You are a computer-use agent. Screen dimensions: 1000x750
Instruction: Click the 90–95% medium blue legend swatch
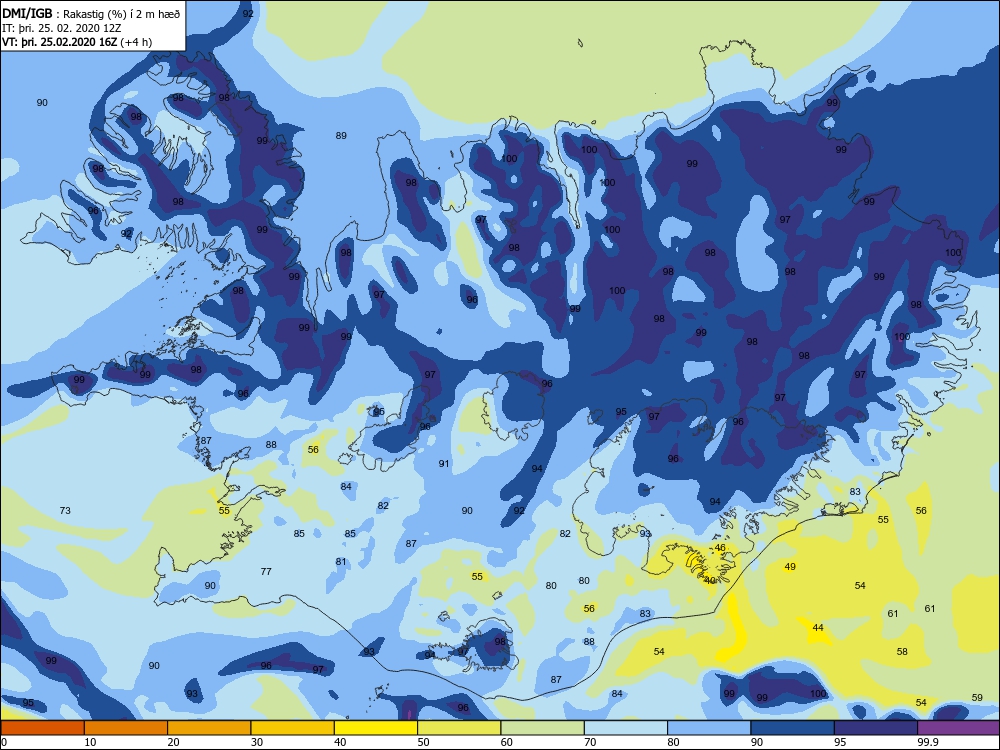793,728
